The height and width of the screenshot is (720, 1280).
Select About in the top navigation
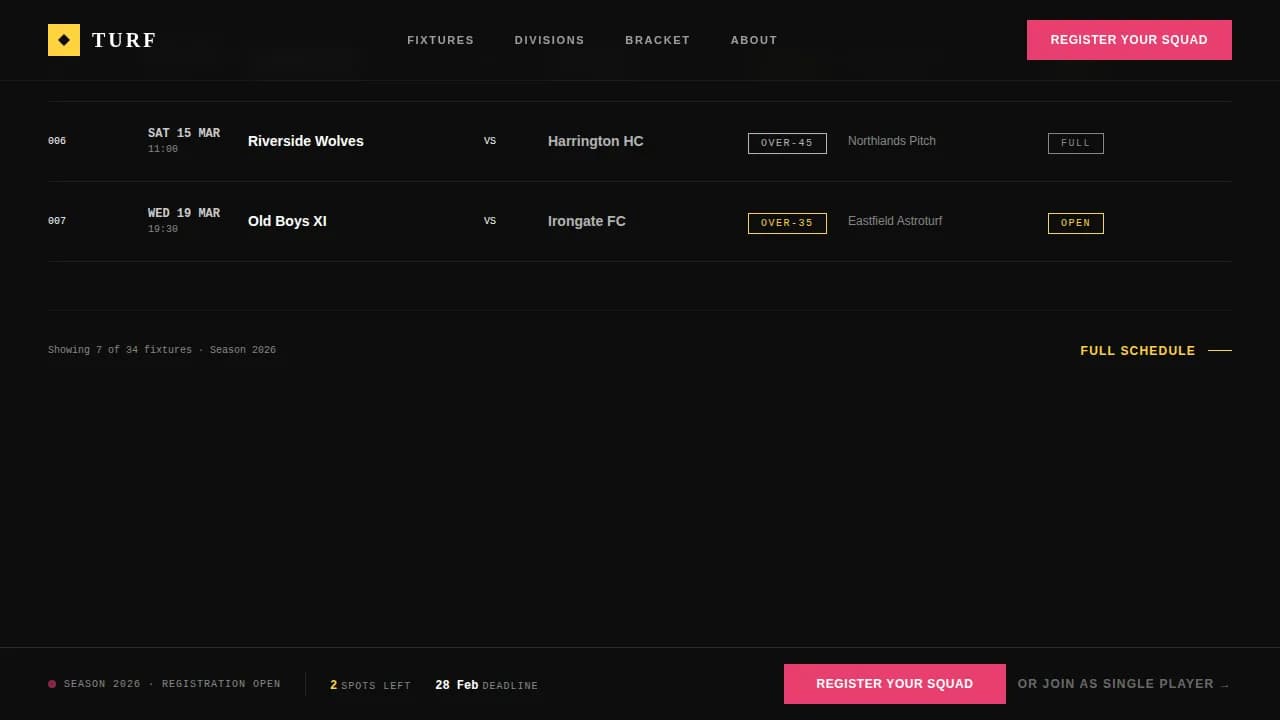(753, 40)
